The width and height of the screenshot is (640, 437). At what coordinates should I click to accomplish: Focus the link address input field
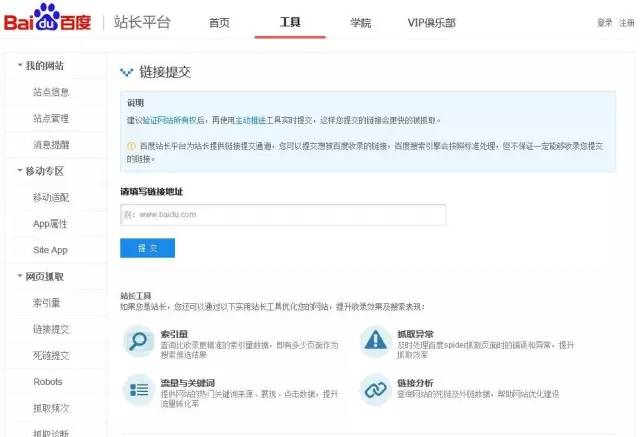coord(283,215)
